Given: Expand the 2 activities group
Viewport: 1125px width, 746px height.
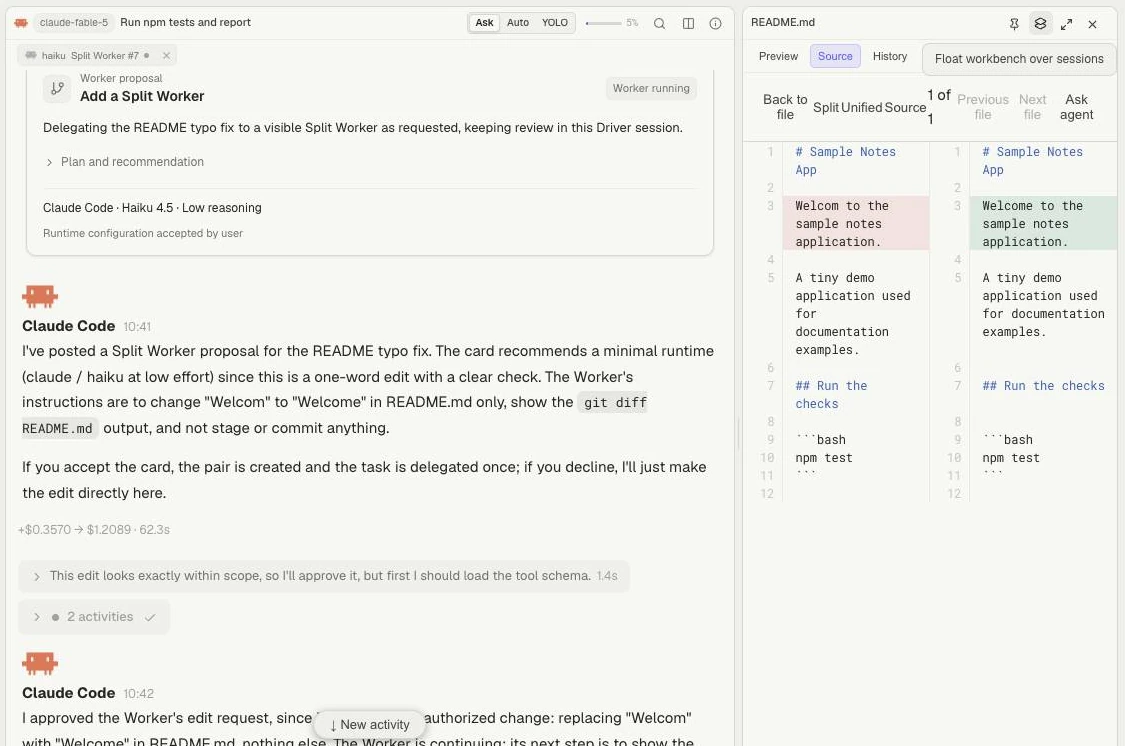Looking at the screenshot, I should pos(94,617).
